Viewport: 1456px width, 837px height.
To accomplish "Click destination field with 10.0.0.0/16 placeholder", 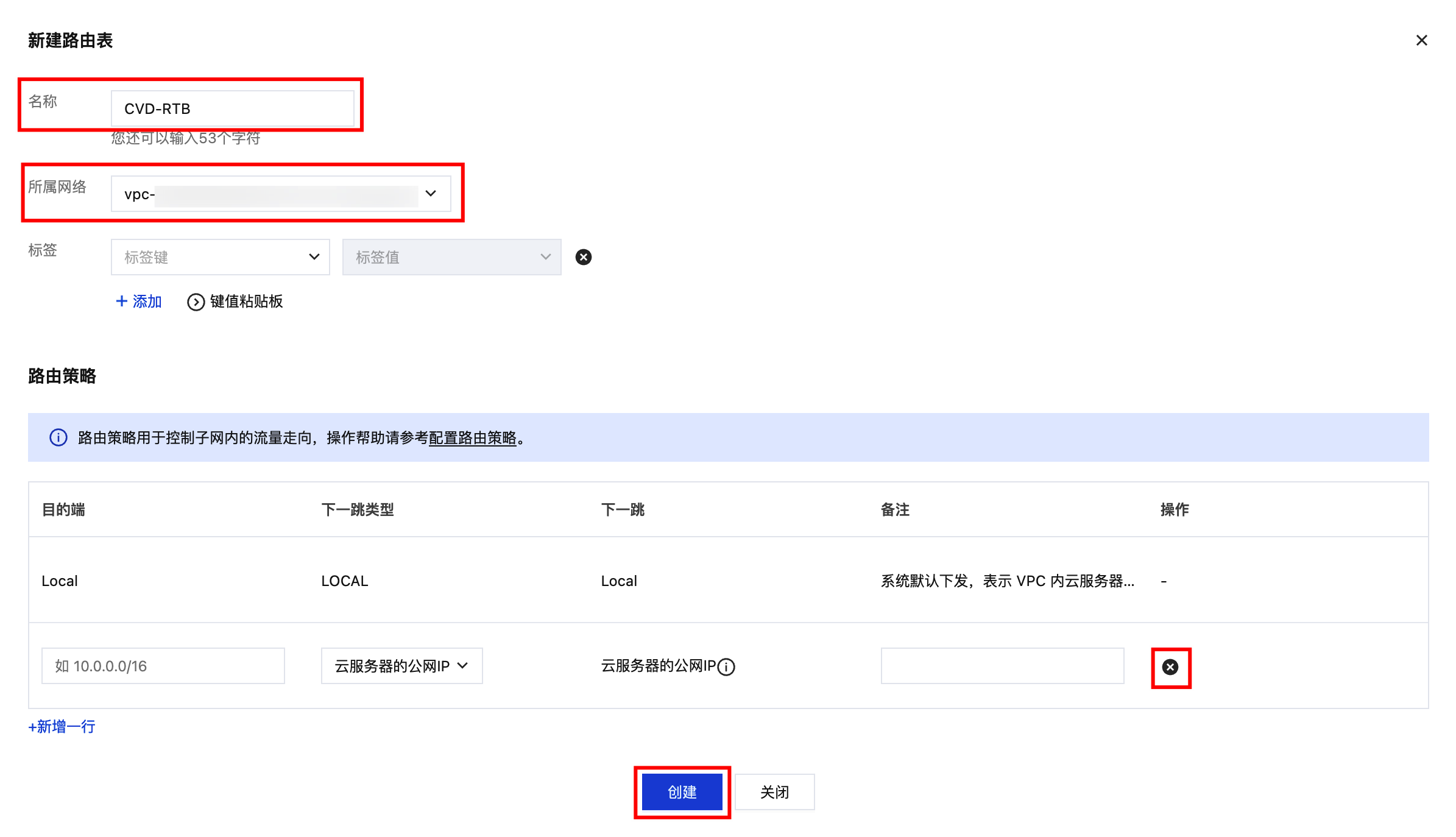I will tap(163, 666).
